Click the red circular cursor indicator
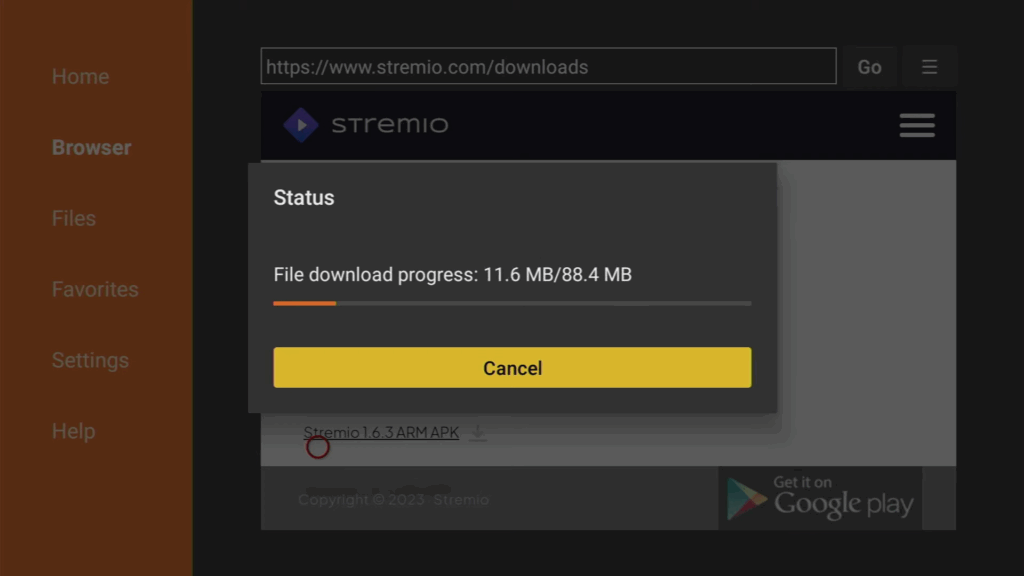 pos(318,447)
